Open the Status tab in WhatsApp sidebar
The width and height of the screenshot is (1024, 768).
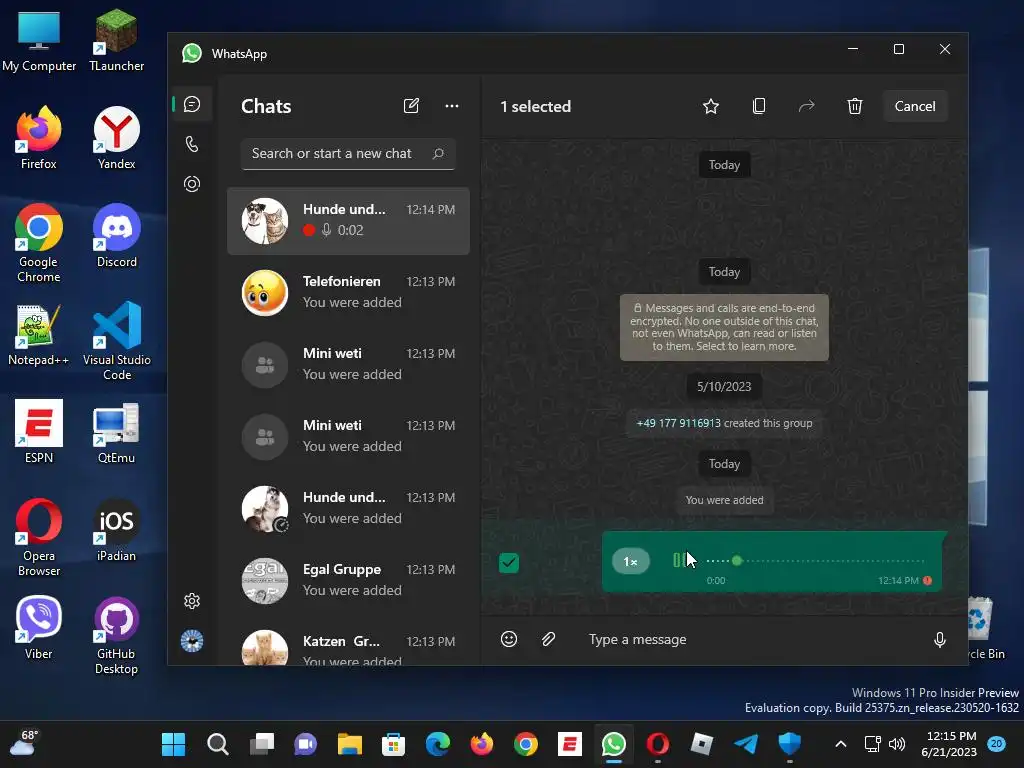click(192, 184)
